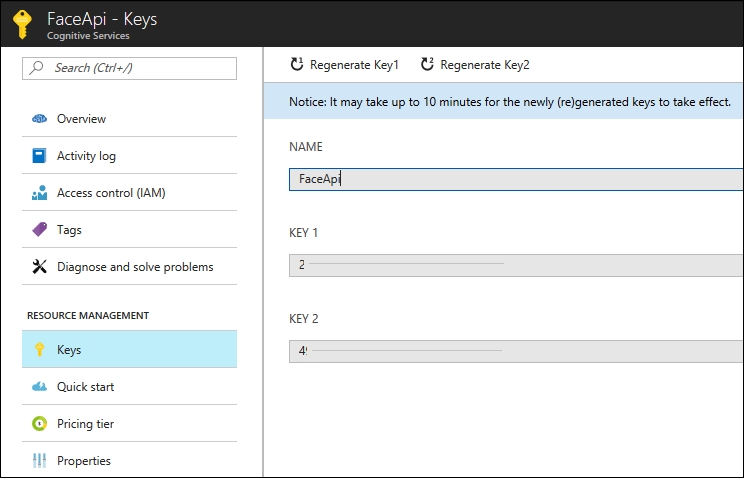The height and width of the screenshot is (478, 744).
Task: Click the Pricing tier green icon
Action: pyautogui.click(x=40, y=424)
